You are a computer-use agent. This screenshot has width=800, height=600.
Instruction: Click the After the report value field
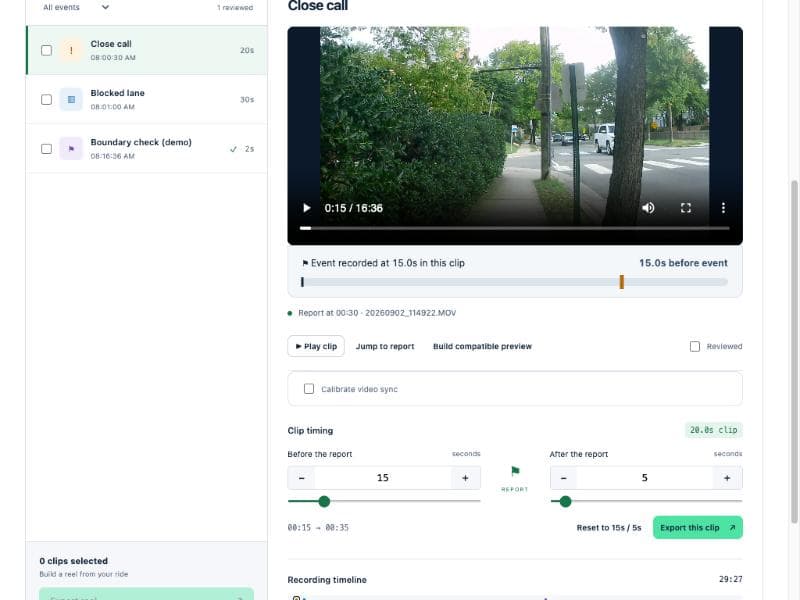click(x=644, y=478)
